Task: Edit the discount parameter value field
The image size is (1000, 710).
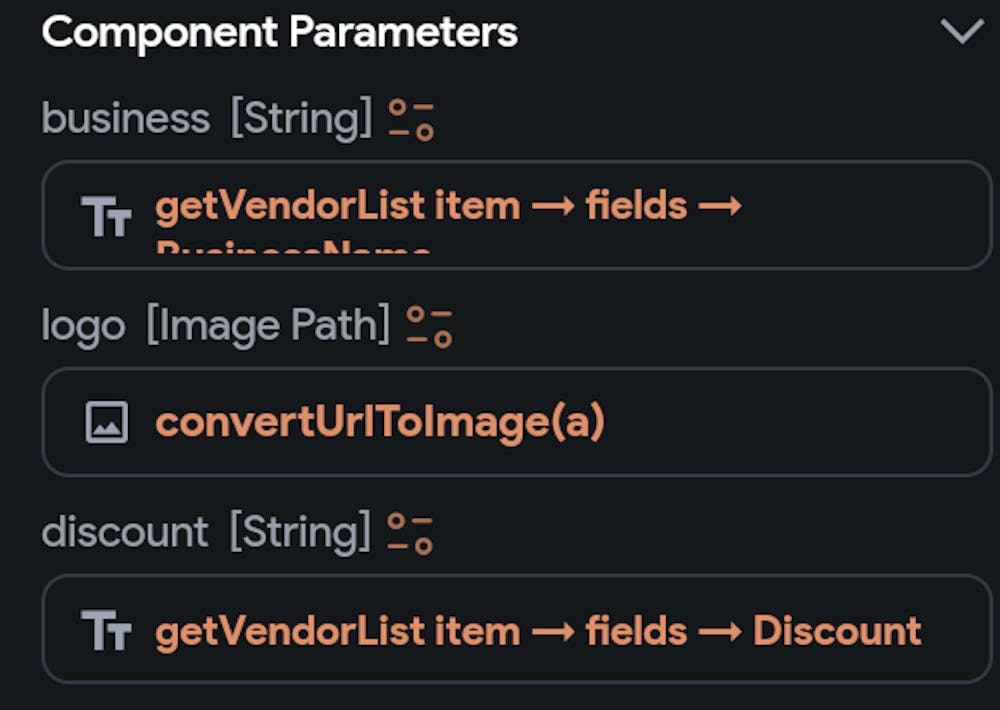Action: click(x=517, y=629)
